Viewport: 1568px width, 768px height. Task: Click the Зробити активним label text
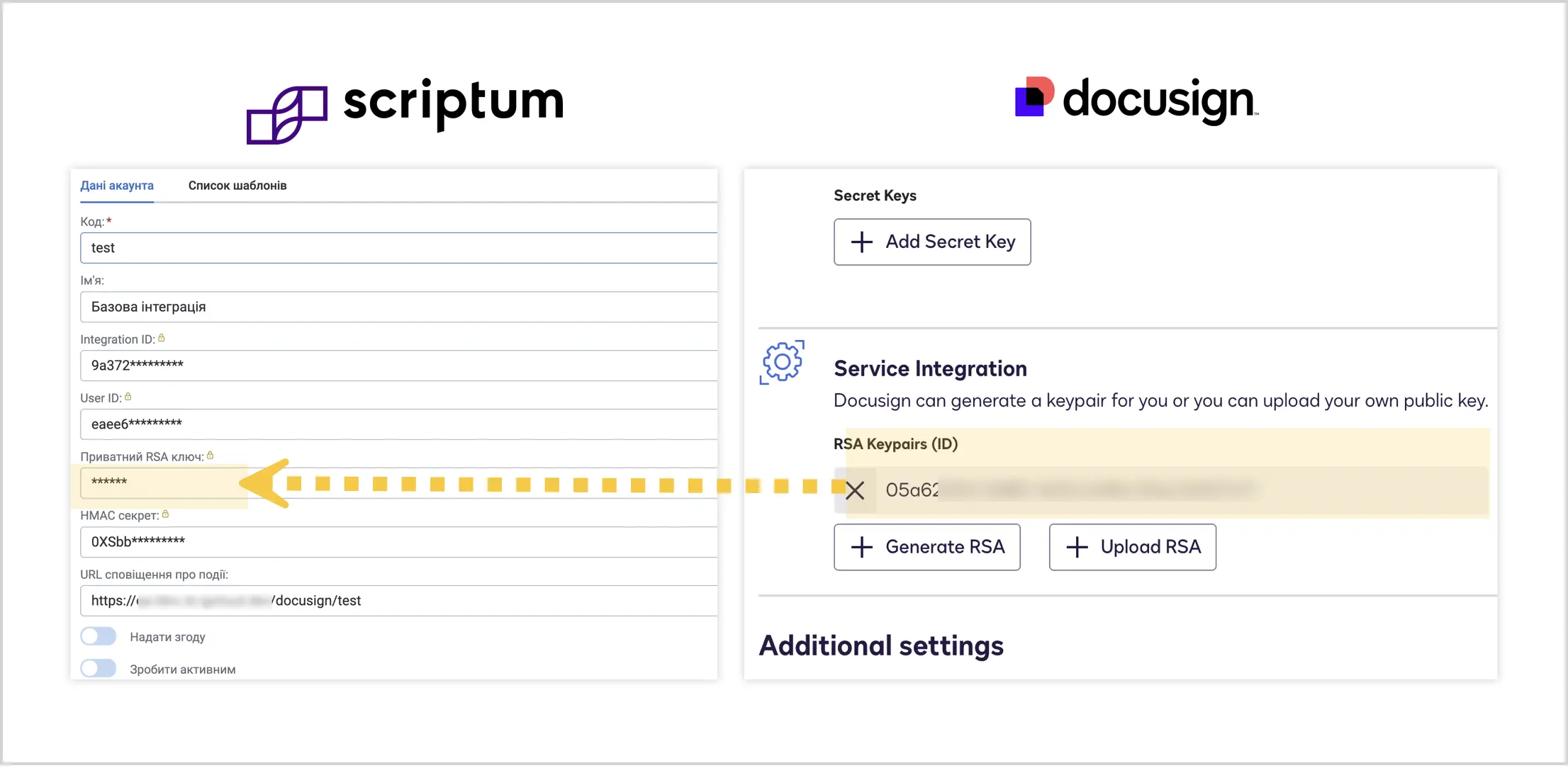pos(183,670)
